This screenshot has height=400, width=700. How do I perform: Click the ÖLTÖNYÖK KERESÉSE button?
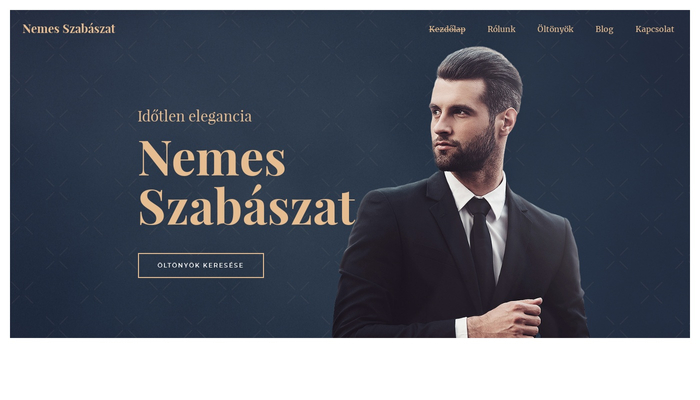tap(200, 265)
